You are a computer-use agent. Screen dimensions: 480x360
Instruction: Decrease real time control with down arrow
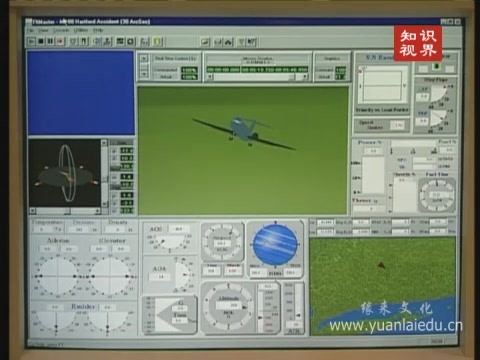pos(144,74)
